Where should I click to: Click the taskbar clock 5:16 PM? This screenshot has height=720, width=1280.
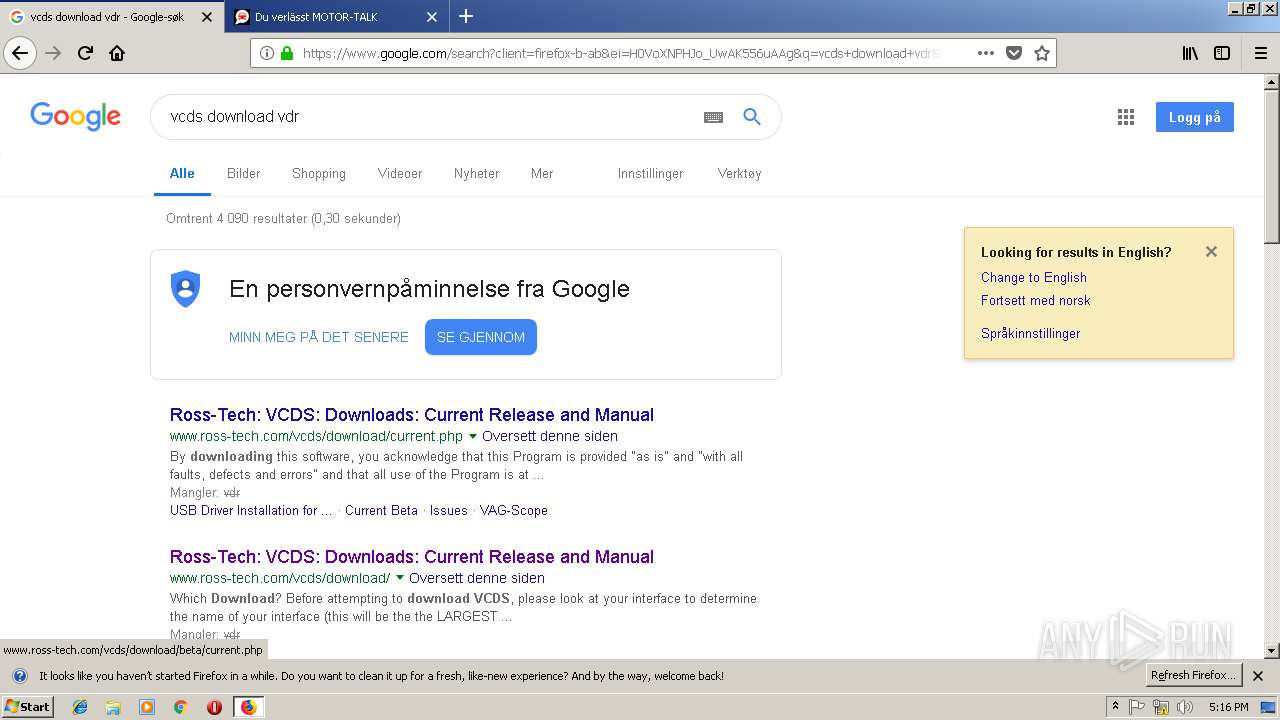coord(1228,707)
